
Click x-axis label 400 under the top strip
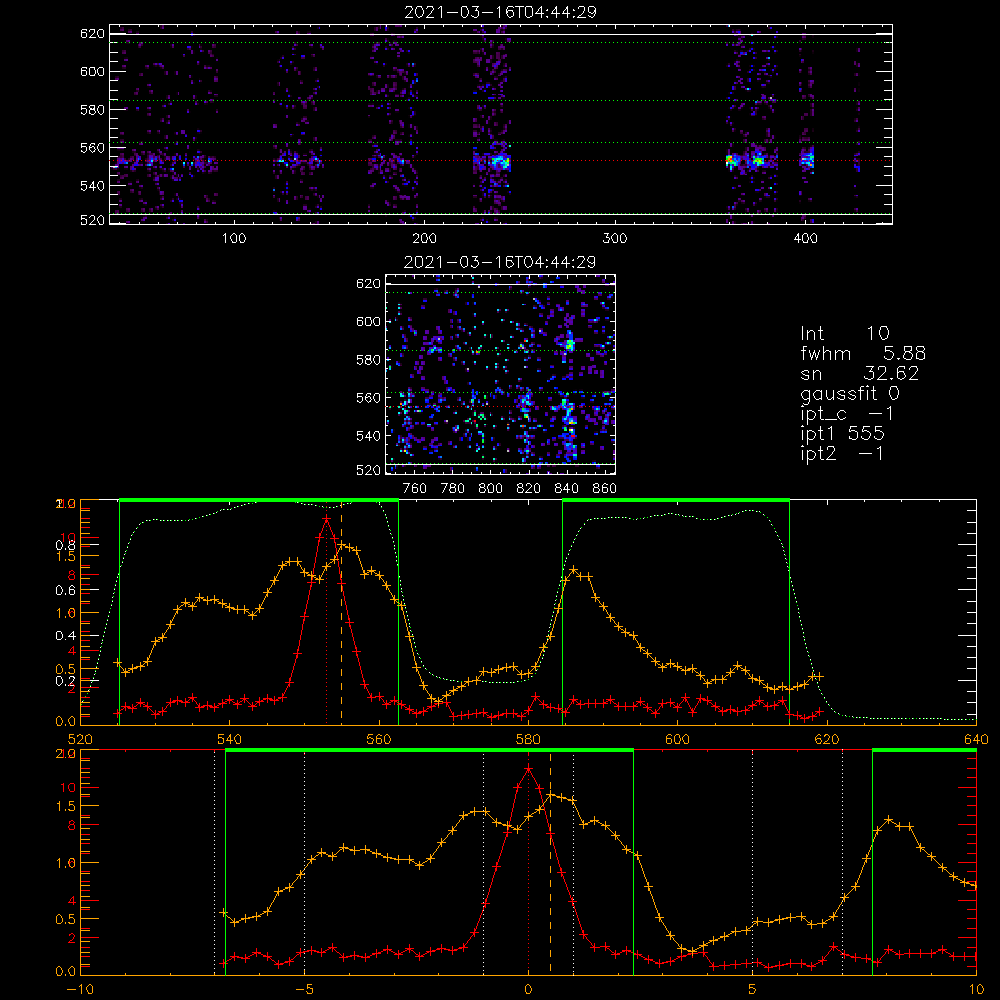point(805,239)
